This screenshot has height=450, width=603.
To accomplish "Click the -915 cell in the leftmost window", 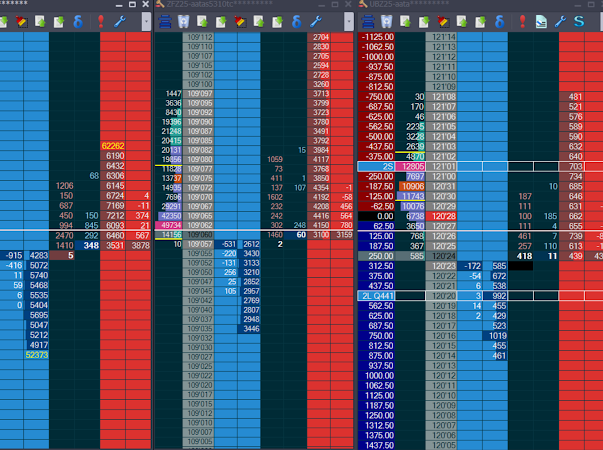I will pos(12,255).
